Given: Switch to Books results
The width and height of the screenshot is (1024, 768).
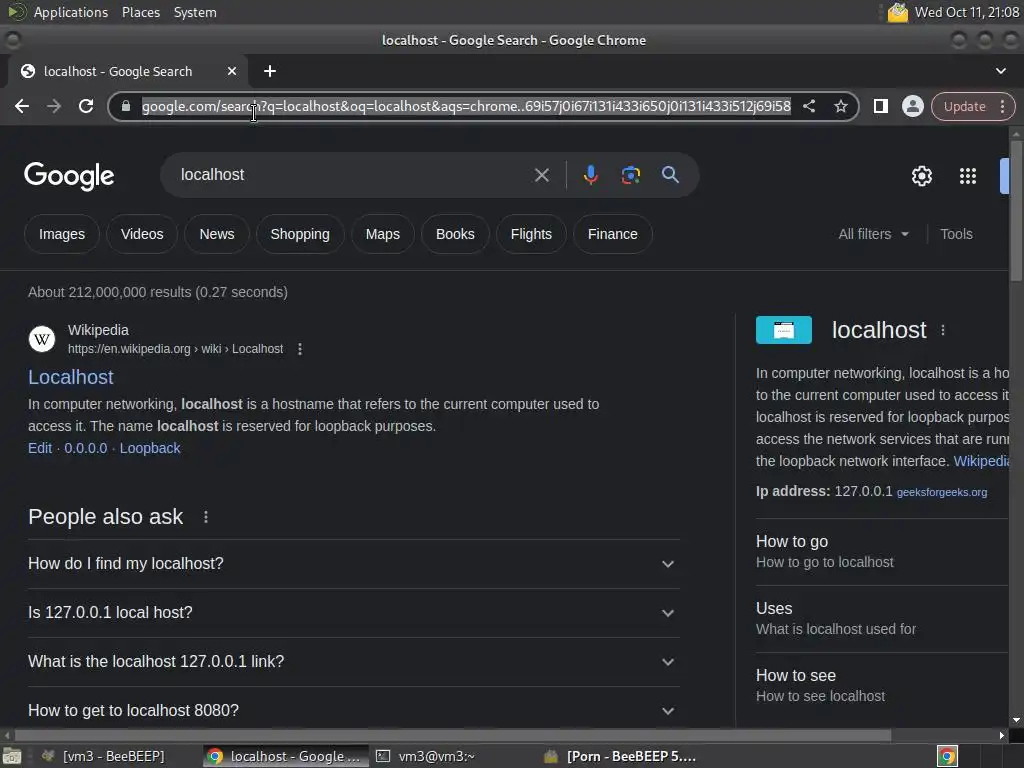Looking at the screenshot, I should (455, 234).
